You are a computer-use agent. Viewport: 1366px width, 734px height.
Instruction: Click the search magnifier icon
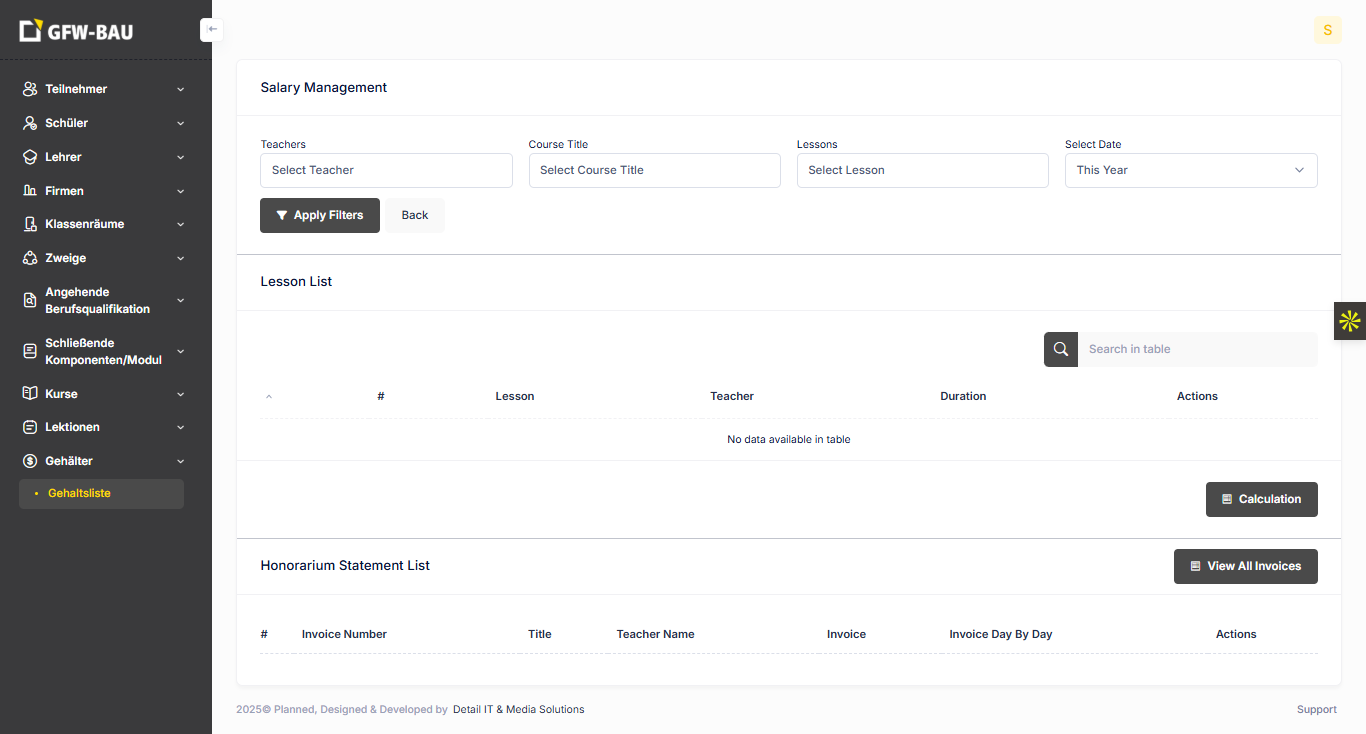click(x=1061, y=349)
